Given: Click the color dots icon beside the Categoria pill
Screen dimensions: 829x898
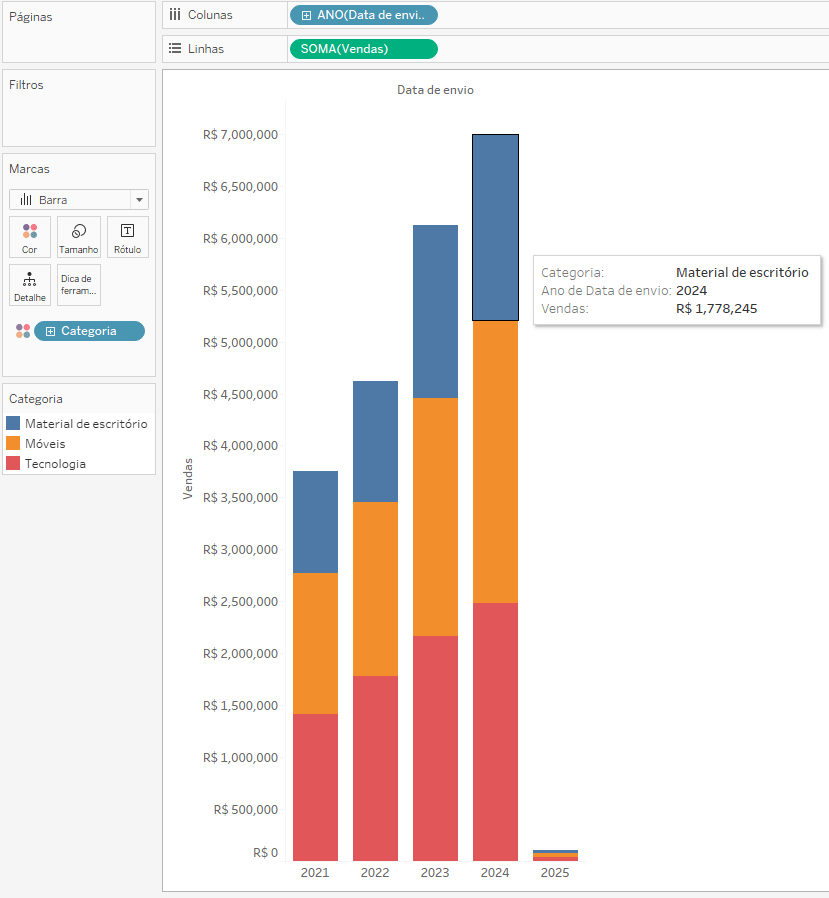Looking at the screenshot, I should (x=22, y=331).
